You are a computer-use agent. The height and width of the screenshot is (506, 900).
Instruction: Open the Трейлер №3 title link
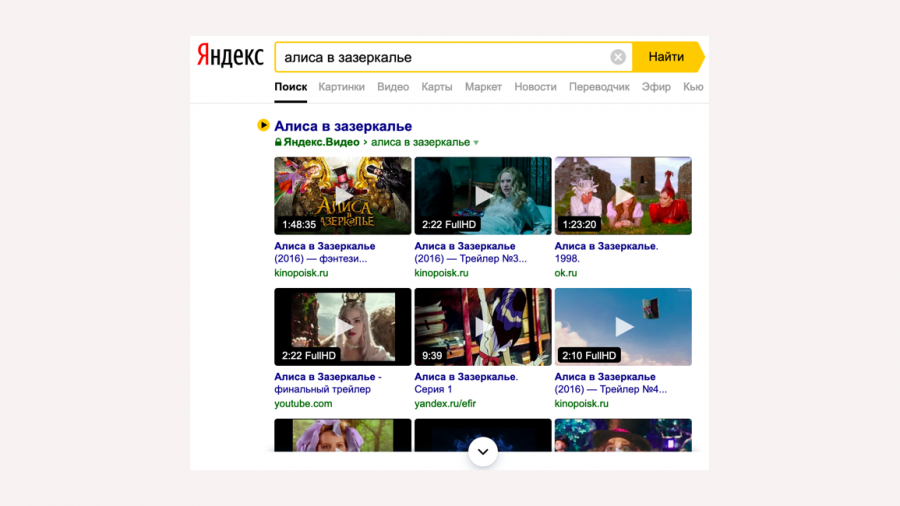(471, 252)
